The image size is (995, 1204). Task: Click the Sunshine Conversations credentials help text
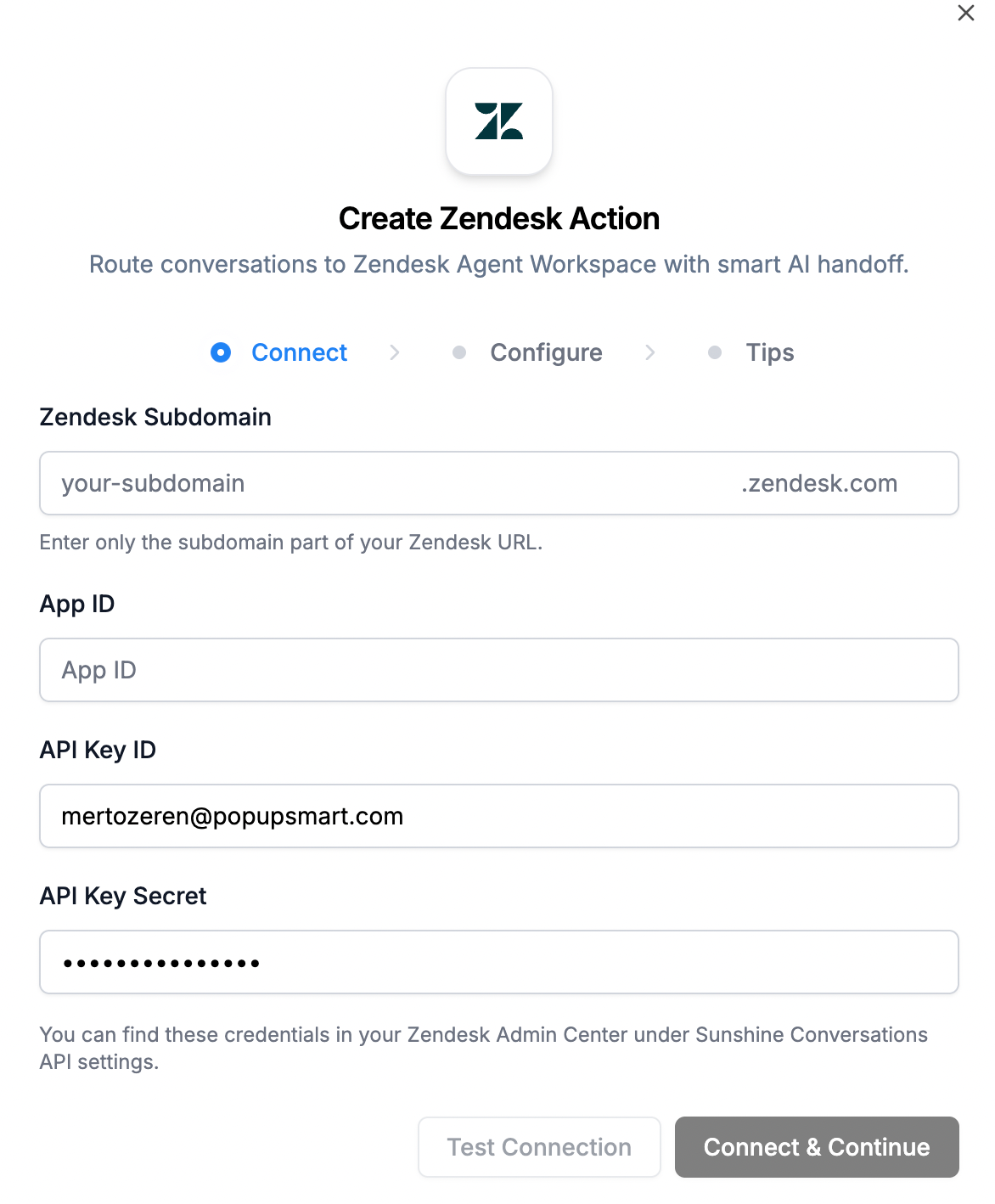pos(484,1048)
